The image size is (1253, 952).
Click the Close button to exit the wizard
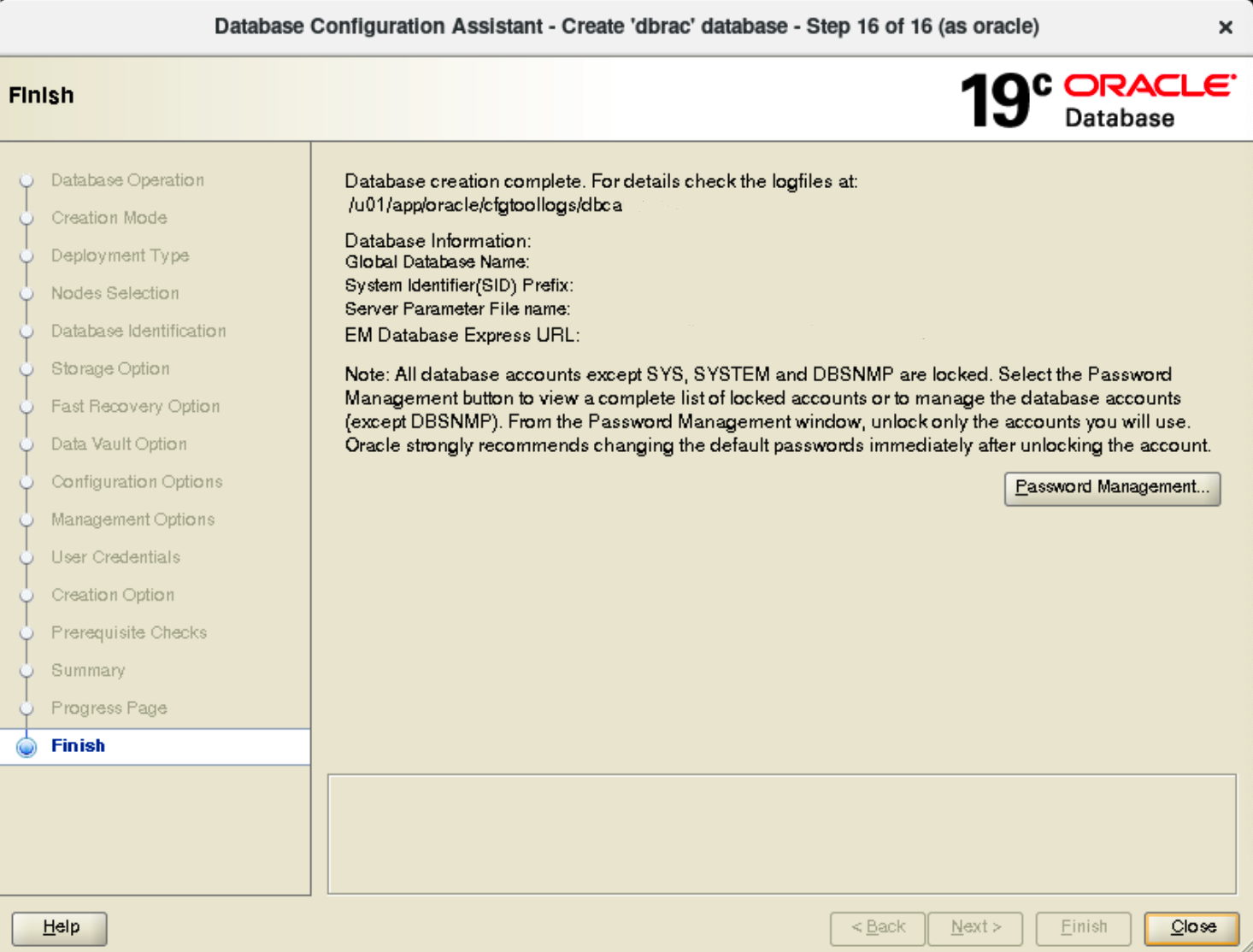1192,927
